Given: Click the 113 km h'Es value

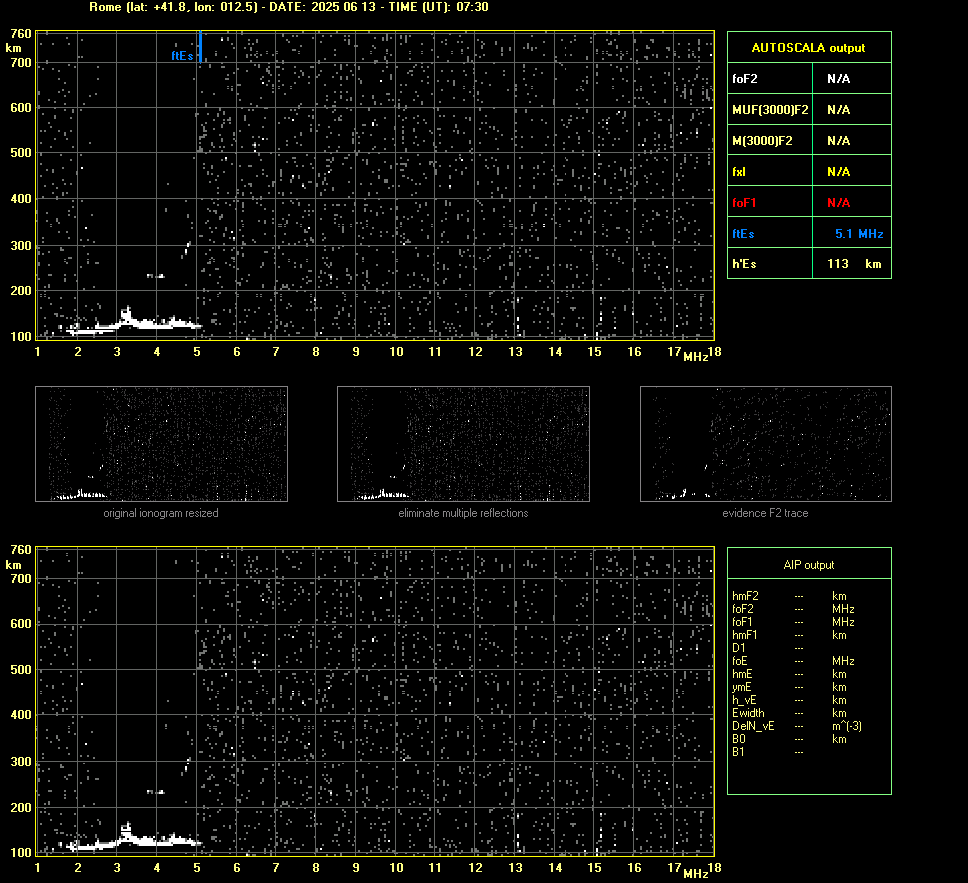Looking at the screenshot, I should click(x=854, y=264).
